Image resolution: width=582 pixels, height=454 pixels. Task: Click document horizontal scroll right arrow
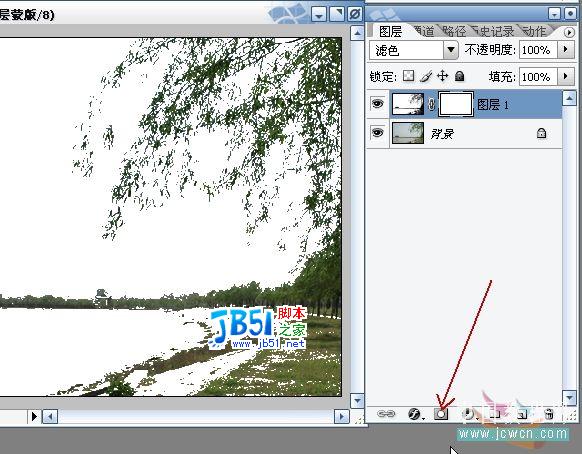342,417
